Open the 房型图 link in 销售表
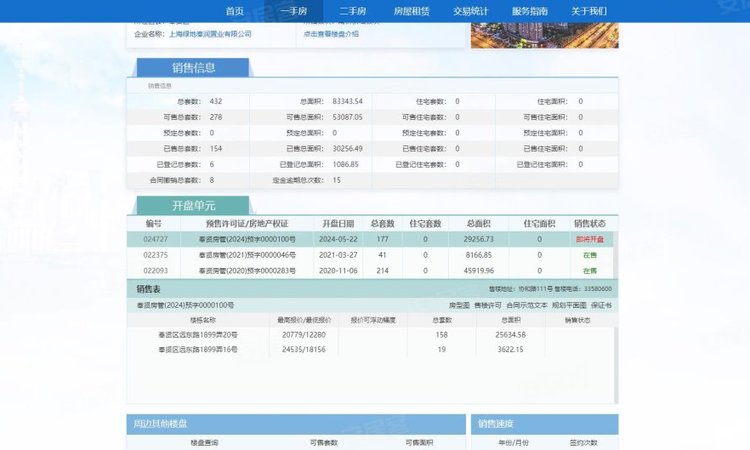This screenshot has height=450, width=750. pyautogui.click(x=459, y=305)
